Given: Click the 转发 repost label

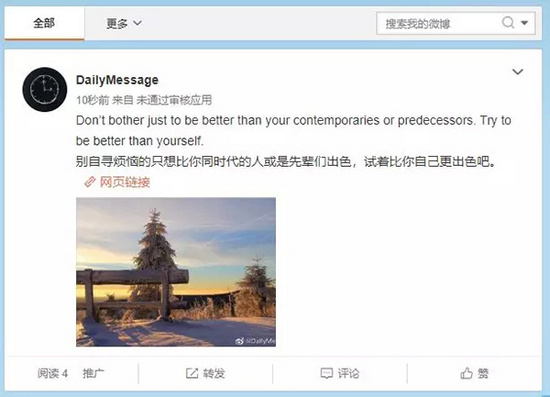Looking at the screenshot, I should coord(214,374).
